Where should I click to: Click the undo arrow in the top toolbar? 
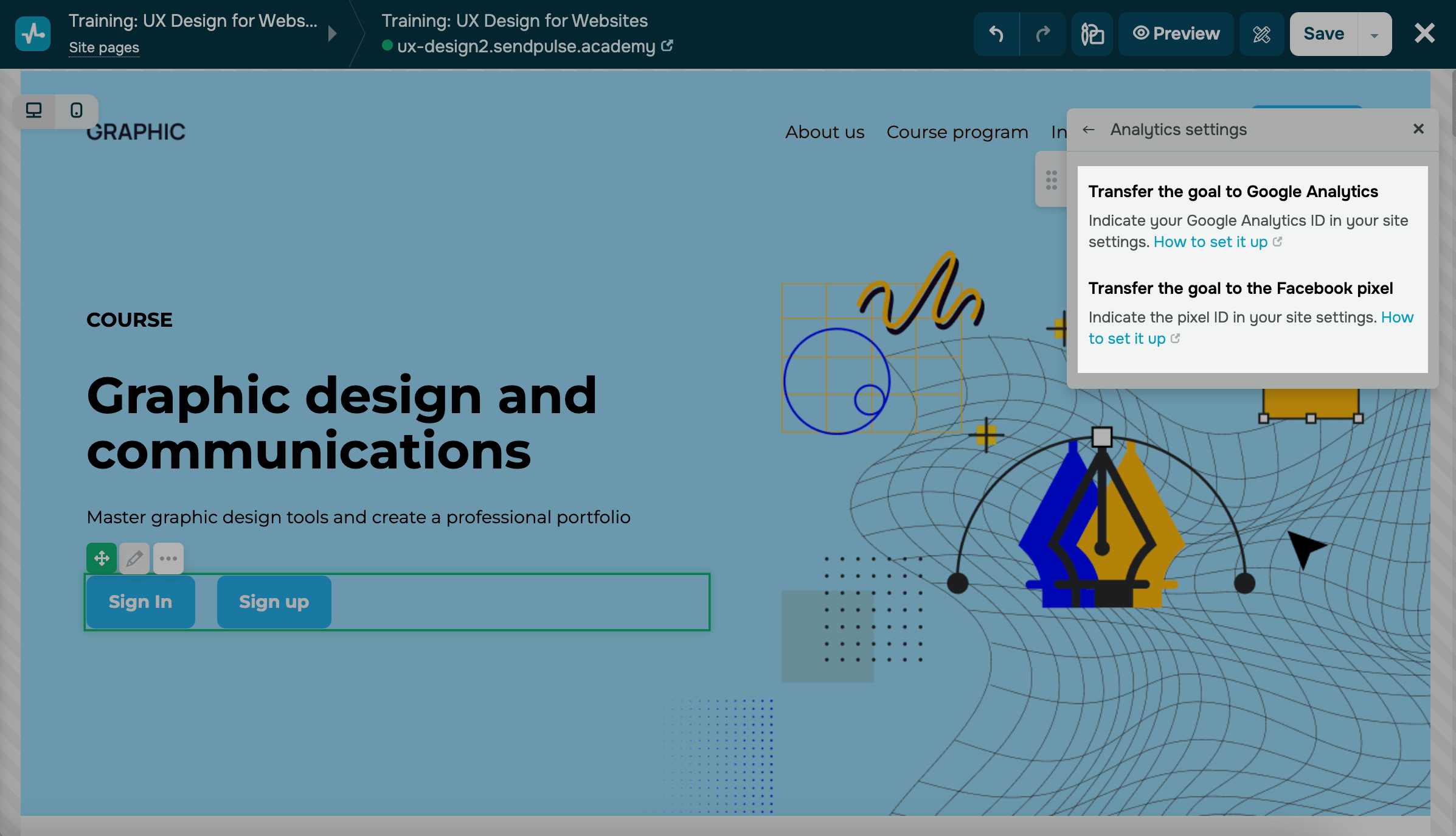pos(996,34)
